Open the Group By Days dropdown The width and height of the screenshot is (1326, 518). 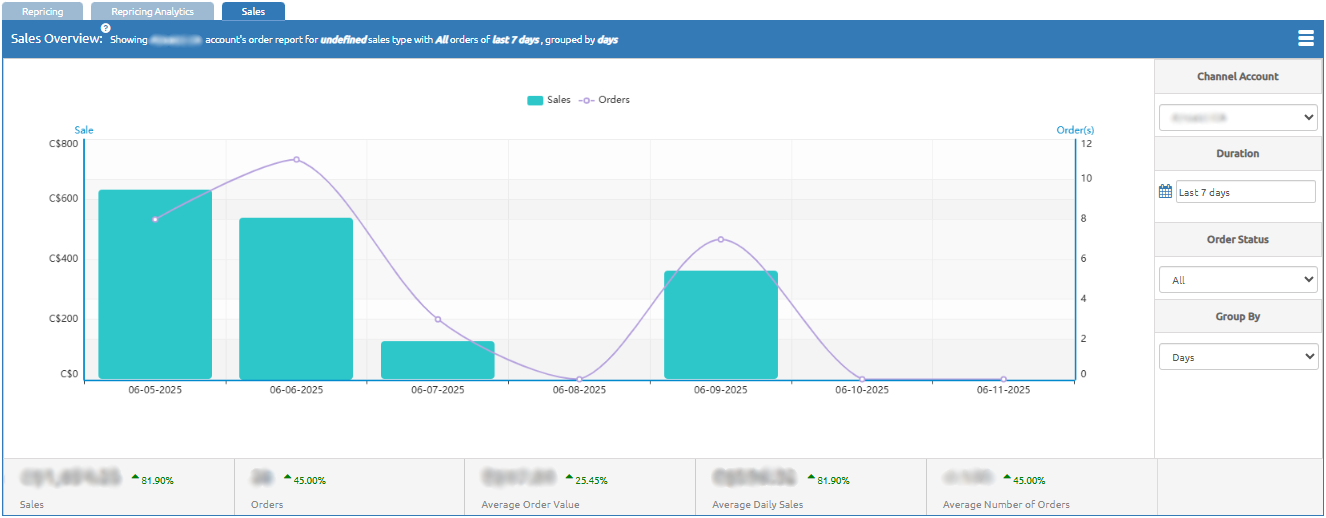click(1238, 357)
